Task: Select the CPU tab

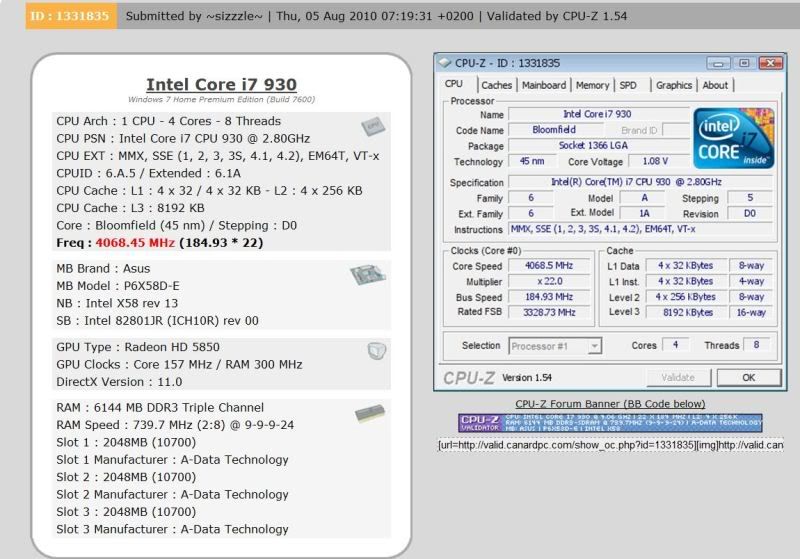Action: 454,84
